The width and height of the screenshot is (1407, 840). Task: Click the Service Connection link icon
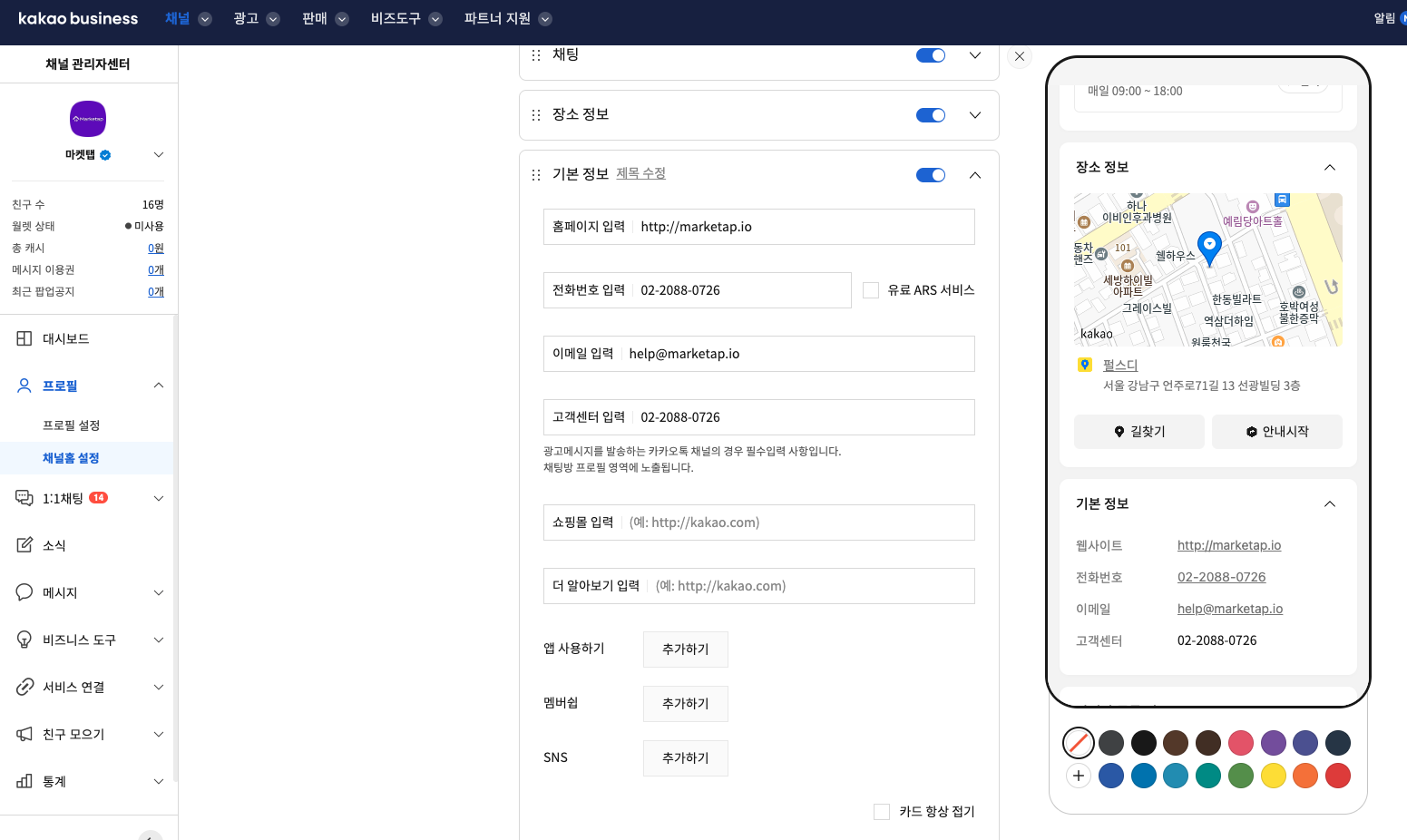point(24,687)
